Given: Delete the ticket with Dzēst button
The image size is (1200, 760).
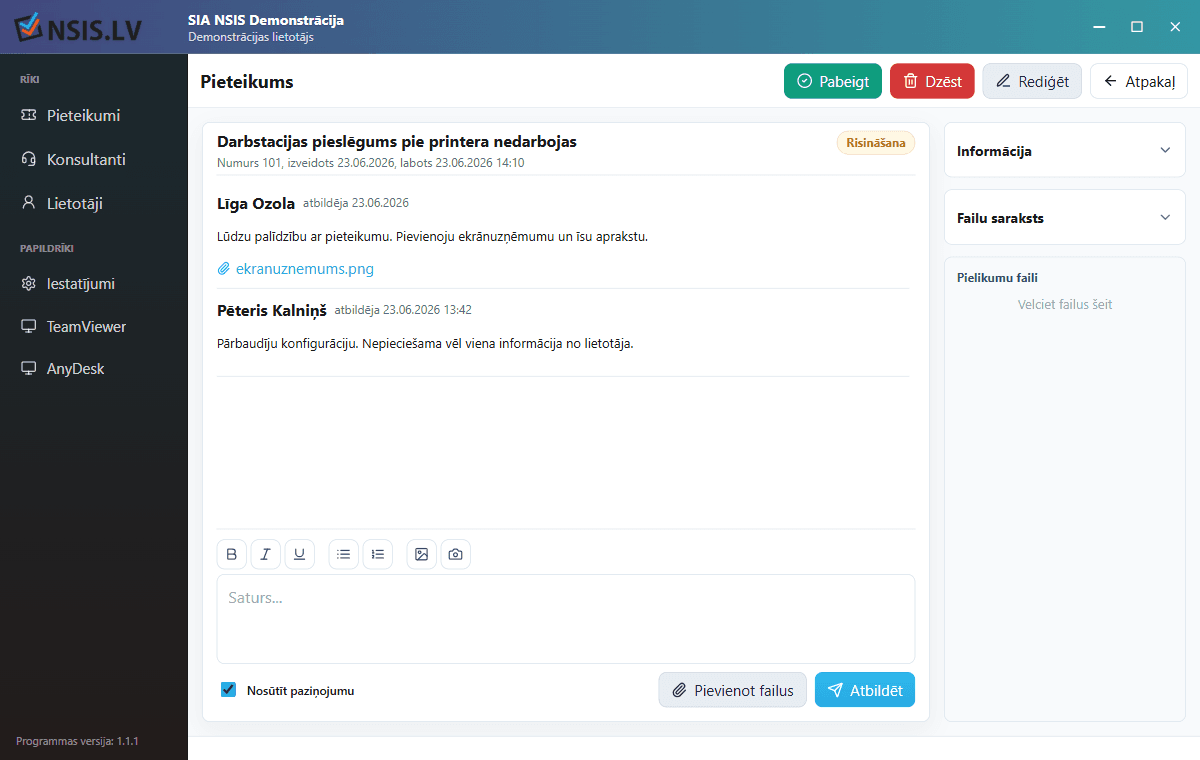Looking at the screenshot, I should [932, 81].
